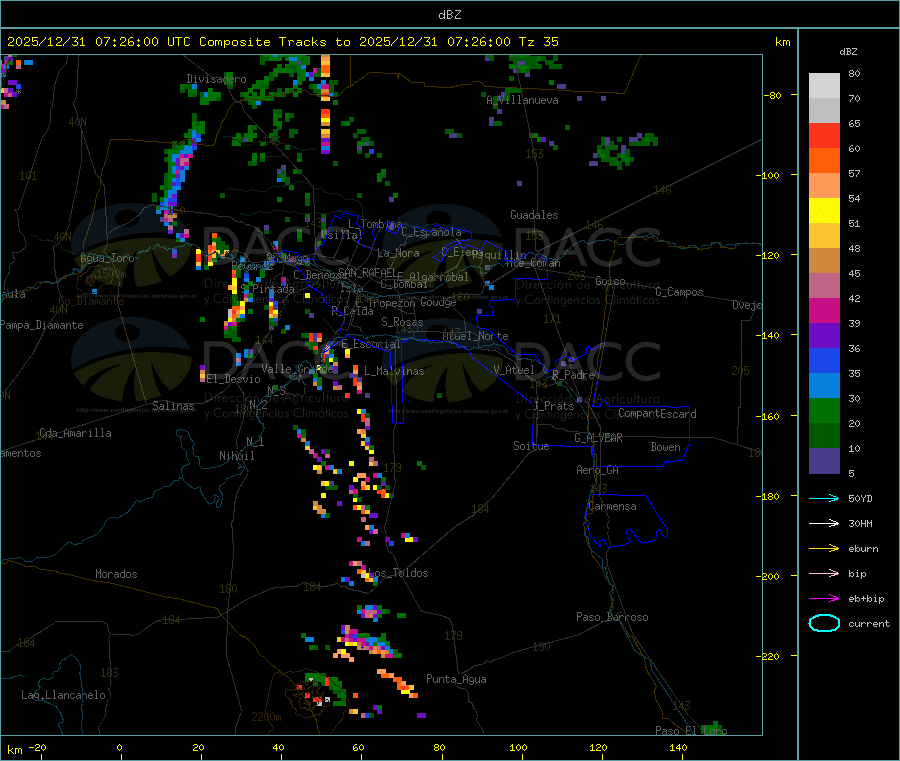Click the 'Atuel_Norte' map label

[475, 336]
